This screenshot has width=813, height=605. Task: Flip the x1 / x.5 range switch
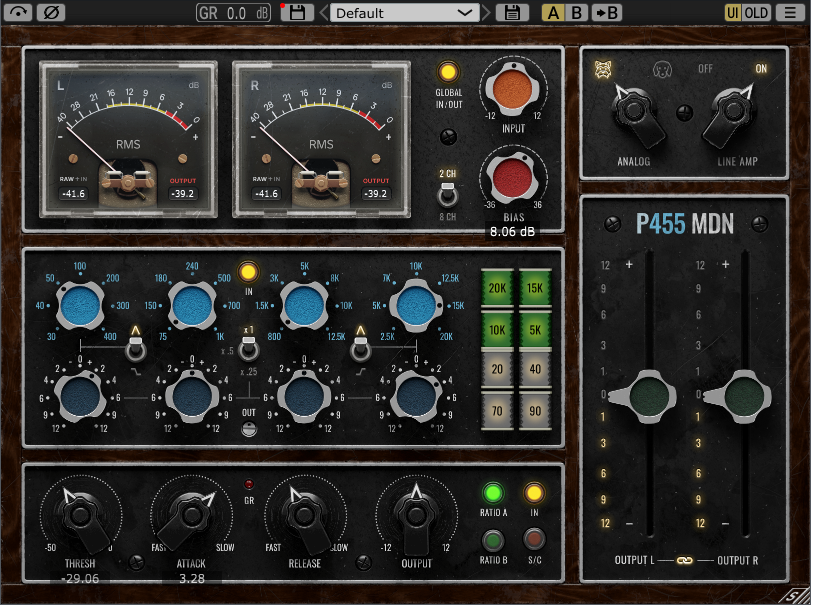248,348
